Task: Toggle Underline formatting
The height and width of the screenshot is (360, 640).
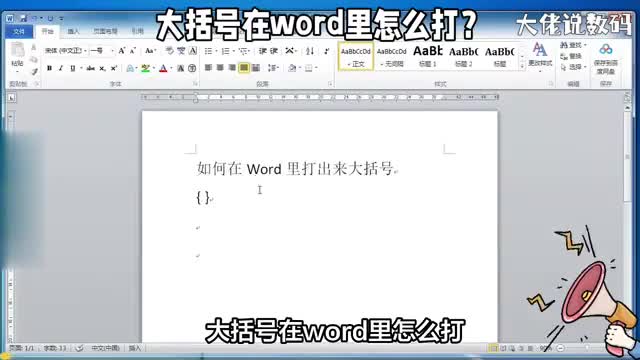Action: click(73, 68)
